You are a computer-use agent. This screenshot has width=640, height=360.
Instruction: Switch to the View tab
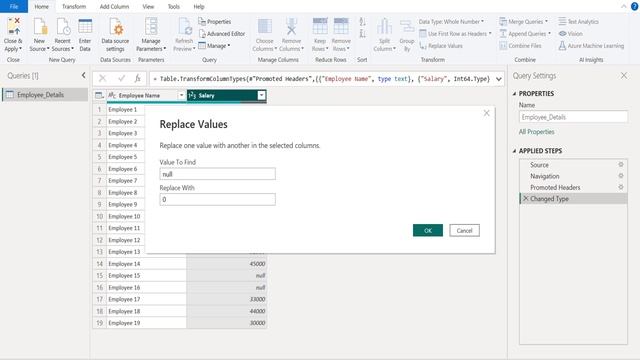pyautogui.click(x=148, y=7)
